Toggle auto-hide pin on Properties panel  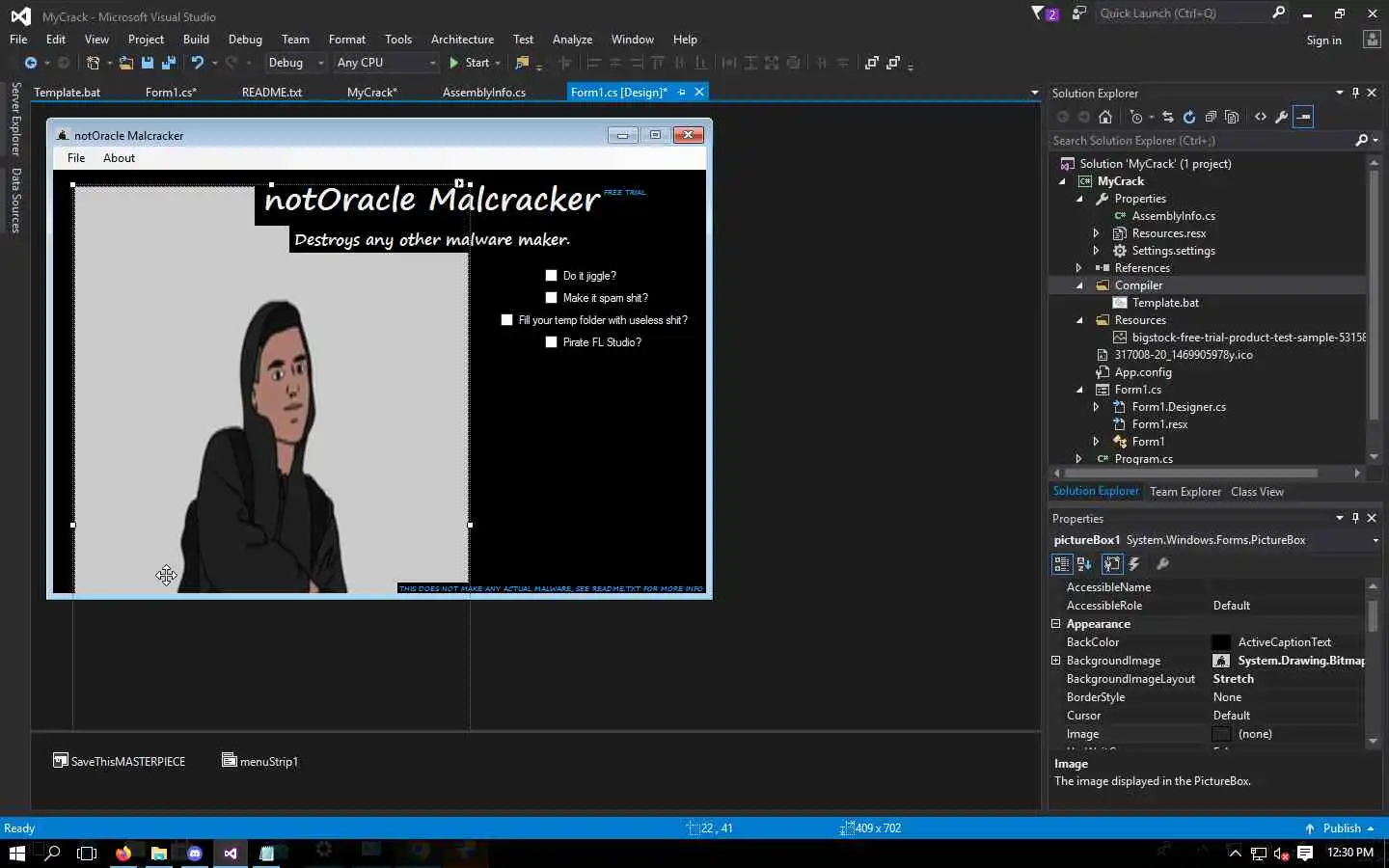pyautogui.click(x=1355, y=518)
